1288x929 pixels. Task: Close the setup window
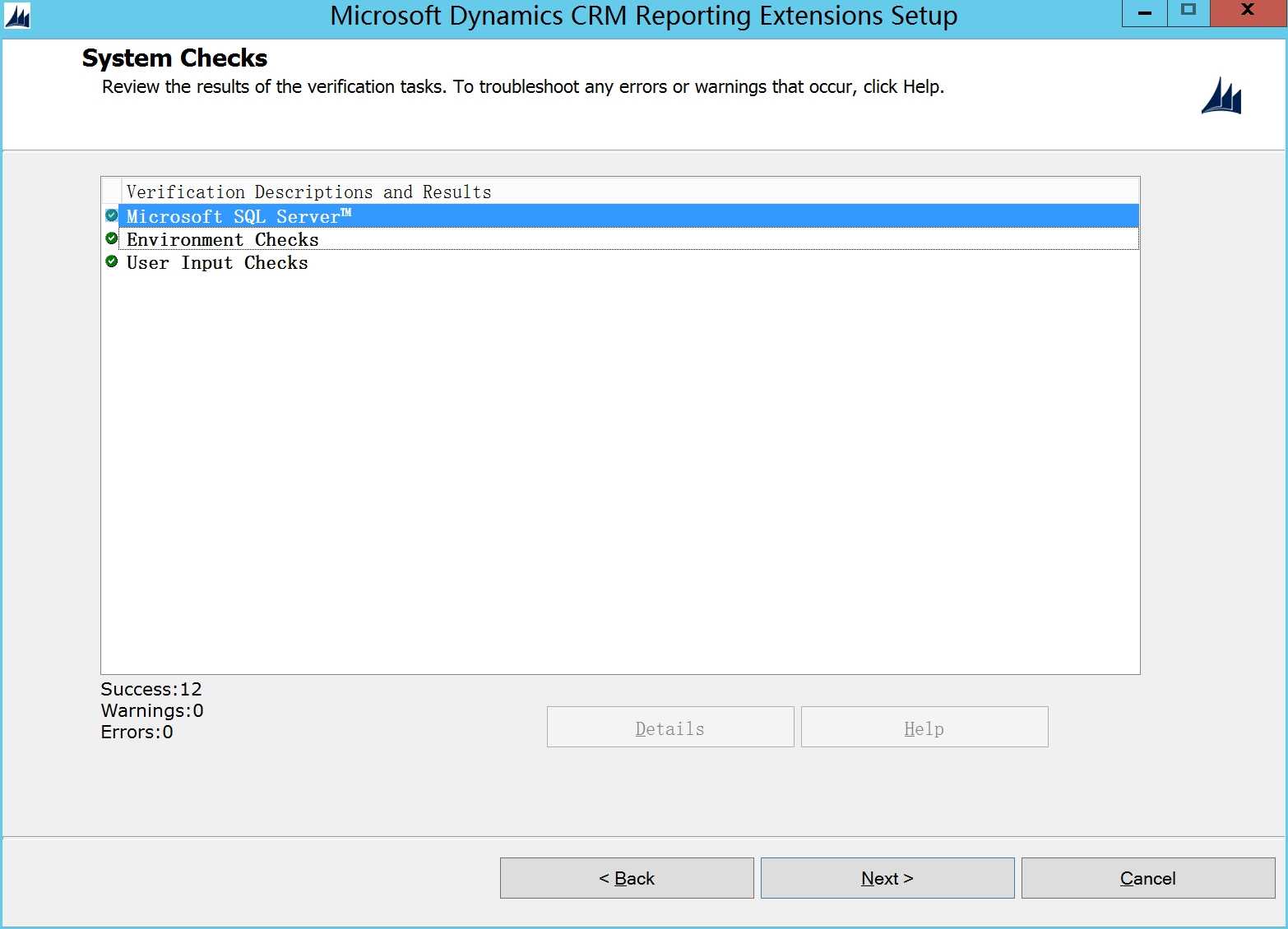tap(1249, 13)
